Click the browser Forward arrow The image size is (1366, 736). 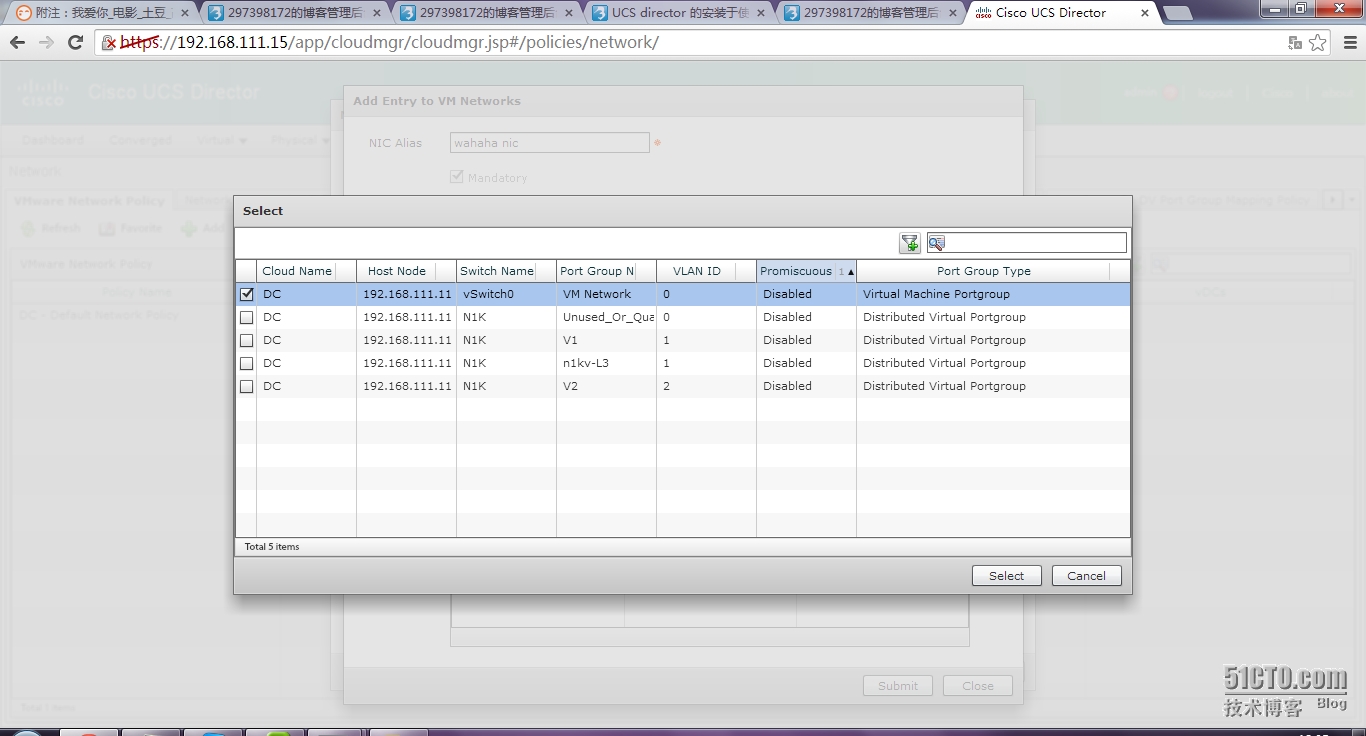pyautogui.click(x=46, y=43)
